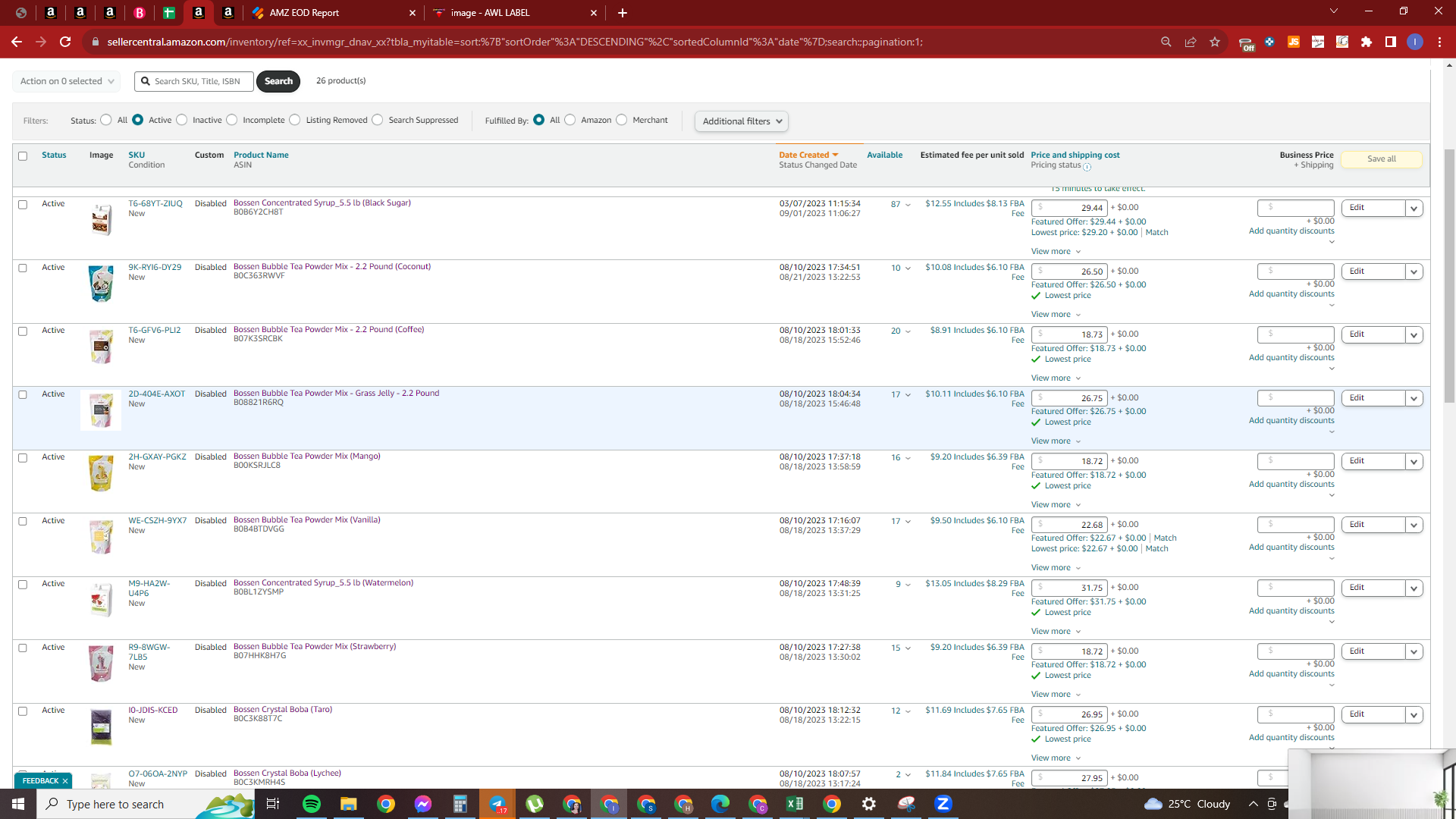Open Microsoft Edge from the taskbar
Image resolution: width=1456 pixels, height=819 pixels.
coord(720,804)
